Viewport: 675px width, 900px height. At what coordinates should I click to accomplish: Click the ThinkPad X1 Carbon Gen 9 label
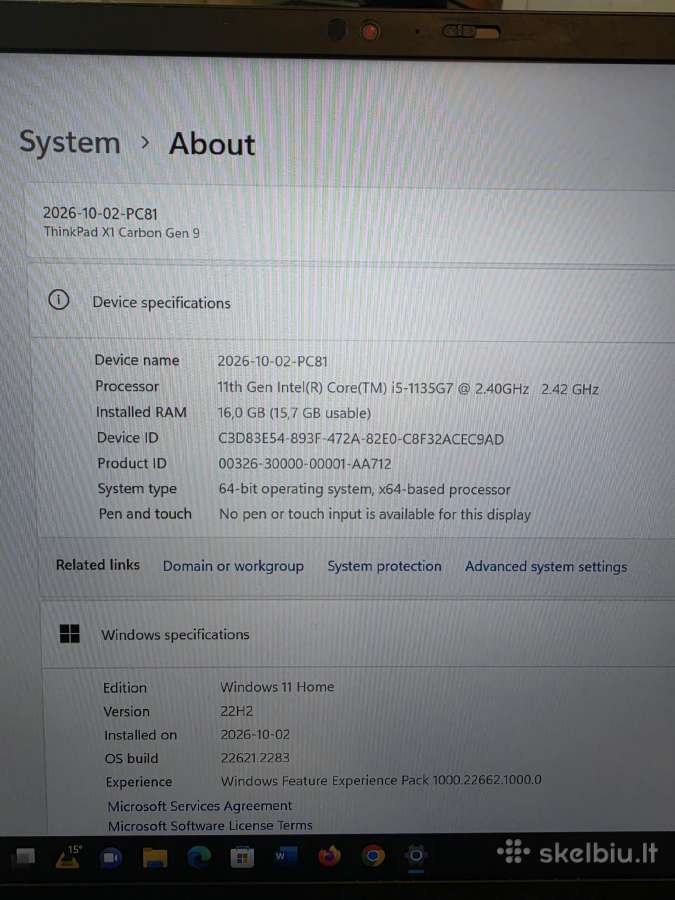tap(122, 232)
